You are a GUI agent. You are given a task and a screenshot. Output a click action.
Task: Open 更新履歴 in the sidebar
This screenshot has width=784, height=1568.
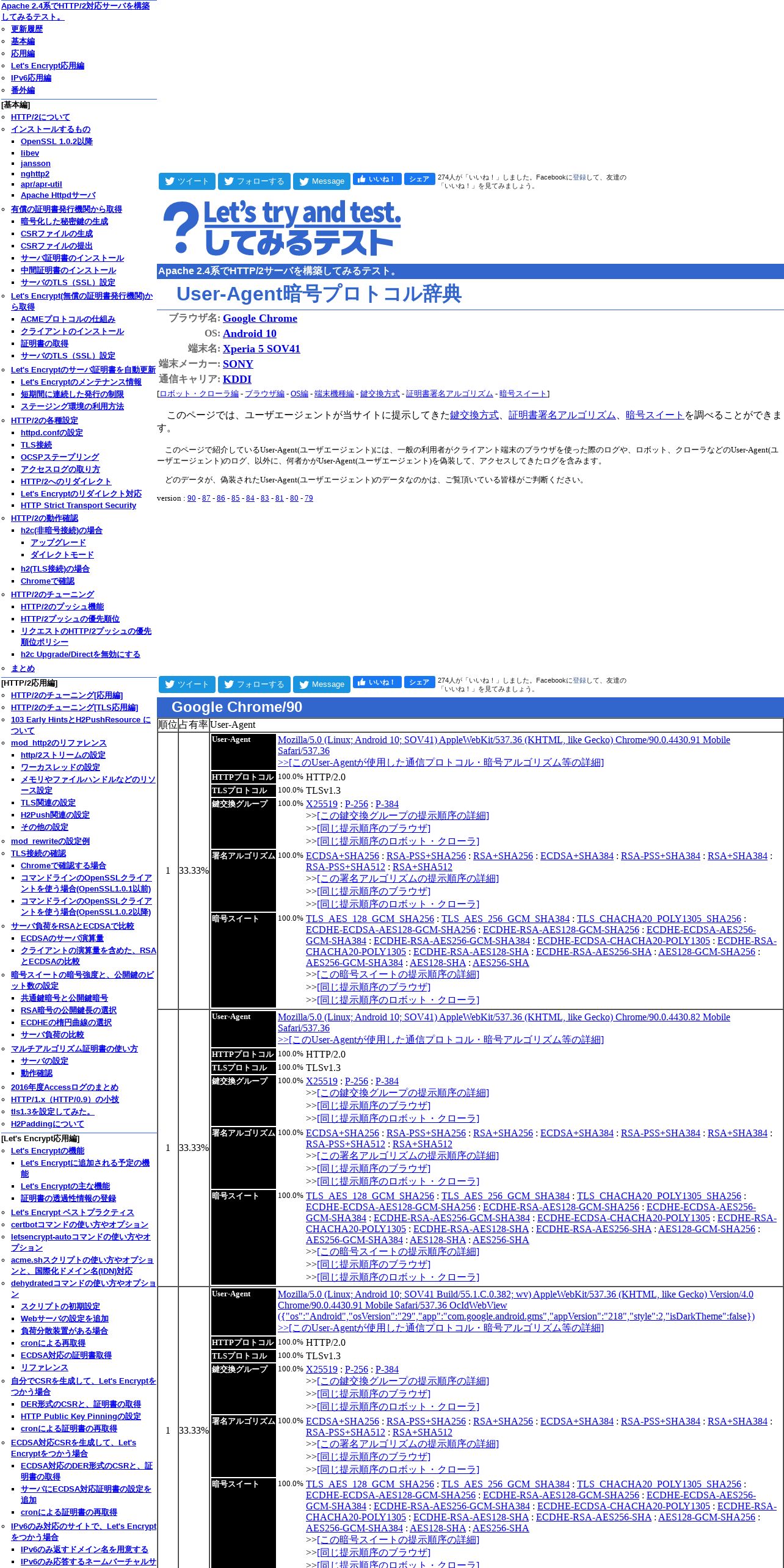tap(27, 29)
